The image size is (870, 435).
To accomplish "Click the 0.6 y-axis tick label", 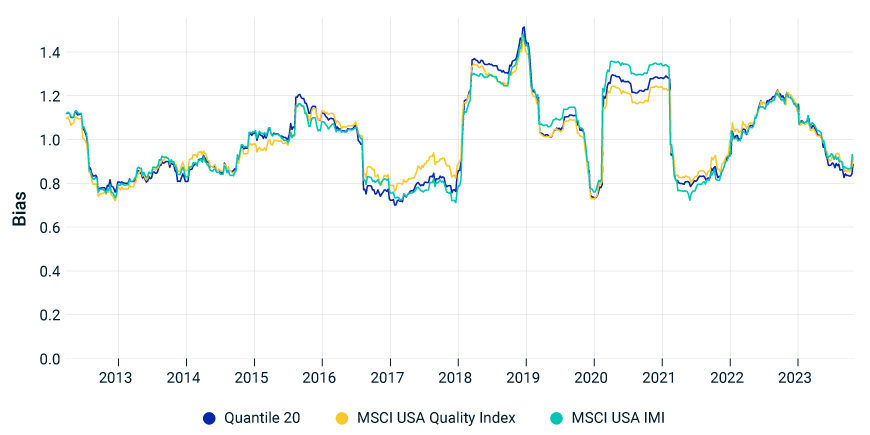I will 50,227.
